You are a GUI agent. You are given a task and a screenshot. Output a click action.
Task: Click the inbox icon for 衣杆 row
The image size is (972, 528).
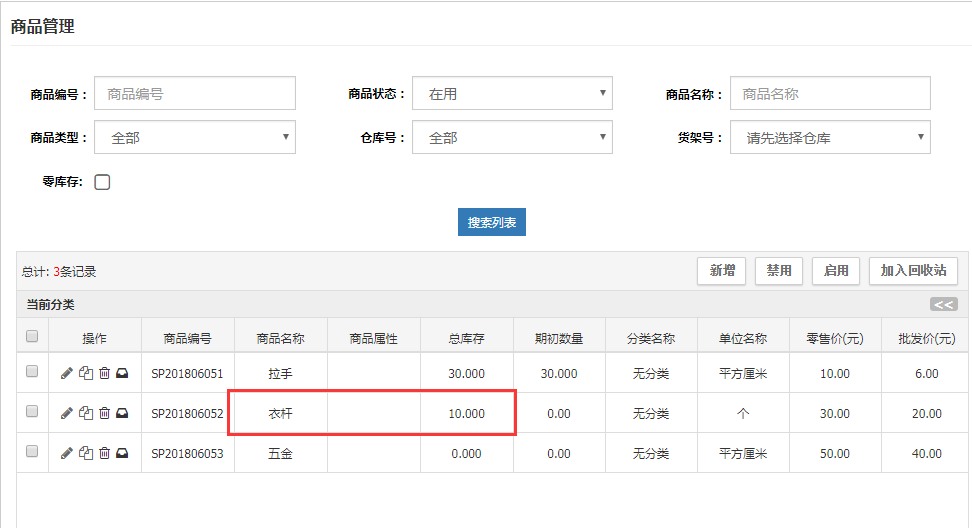[x=122, y=413]
